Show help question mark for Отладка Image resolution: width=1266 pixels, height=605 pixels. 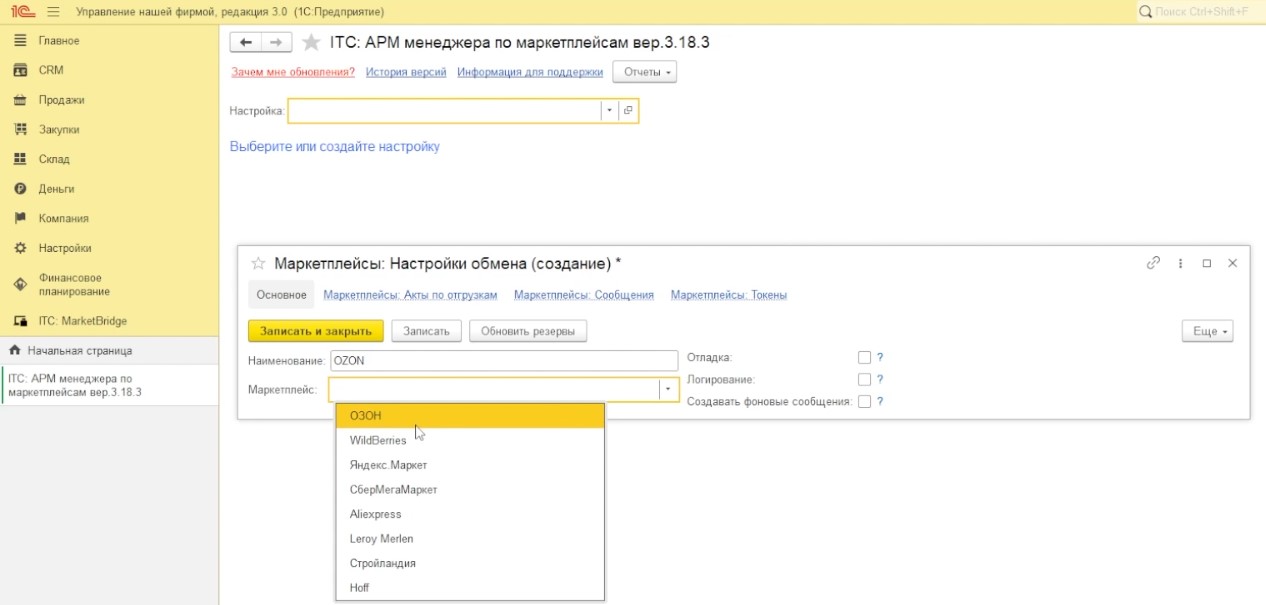[x=880, y=357]
